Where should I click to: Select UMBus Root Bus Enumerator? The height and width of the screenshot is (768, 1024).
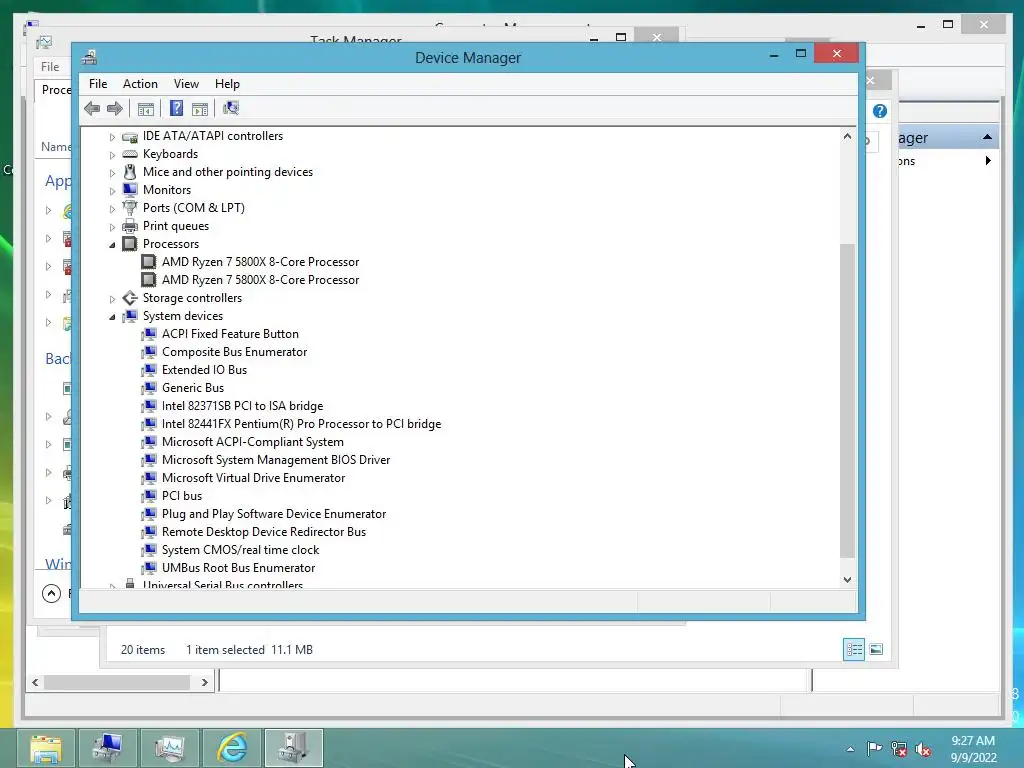click(238, 568)
